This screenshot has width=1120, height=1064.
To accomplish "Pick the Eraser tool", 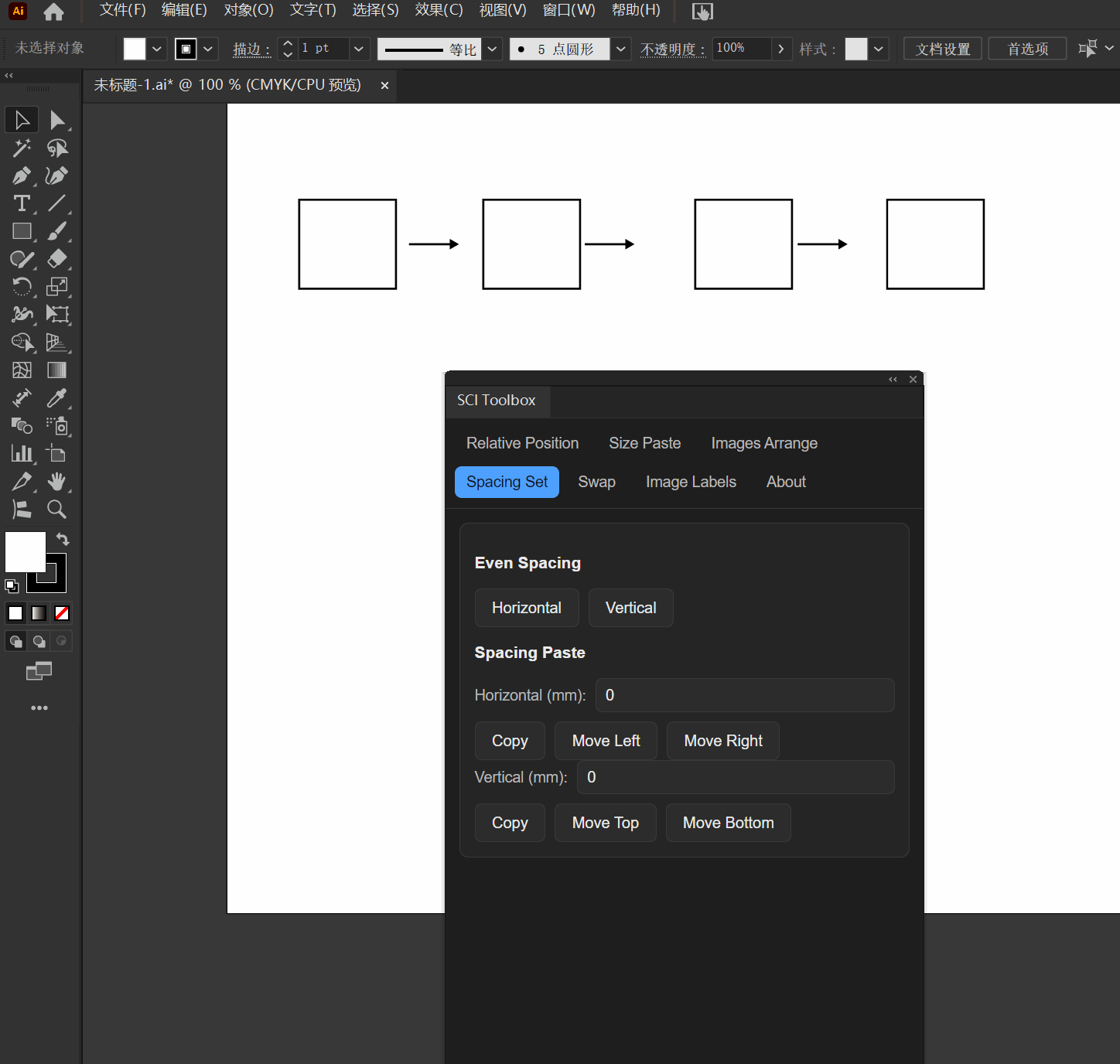I will click(57, 259).
